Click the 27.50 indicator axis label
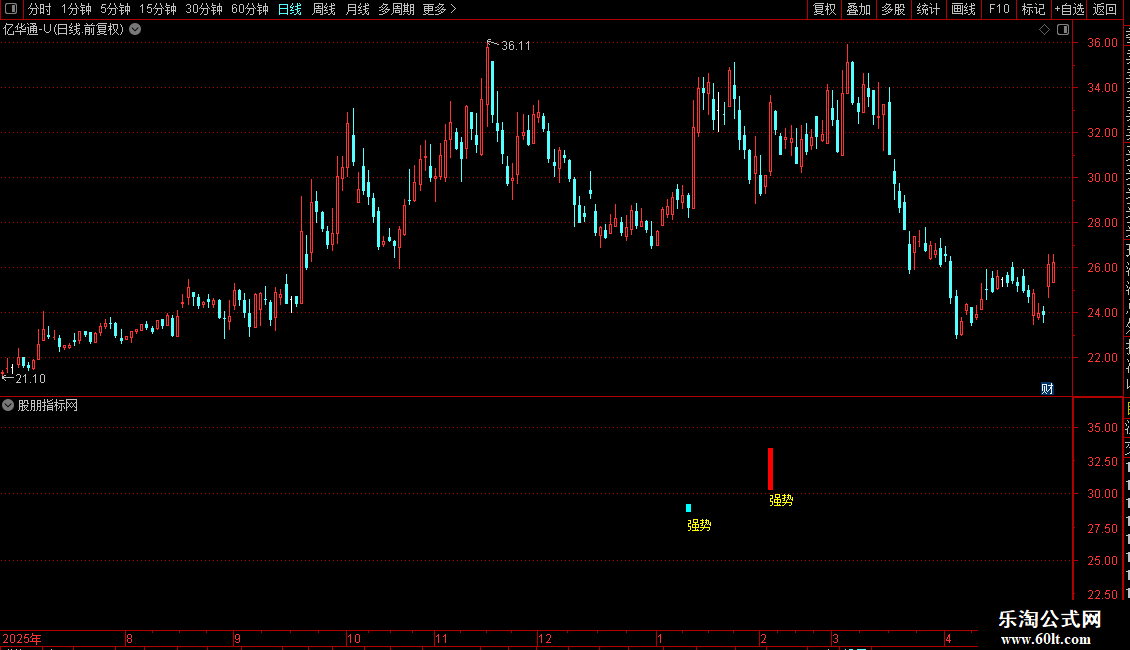This screenshot has height=650, width=1130. [1103, 528]
